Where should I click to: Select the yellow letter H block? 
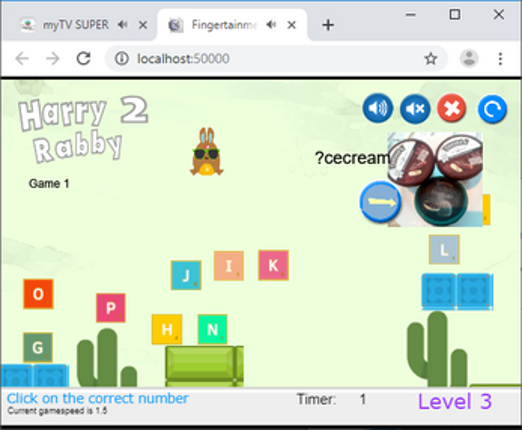(167, 329)
